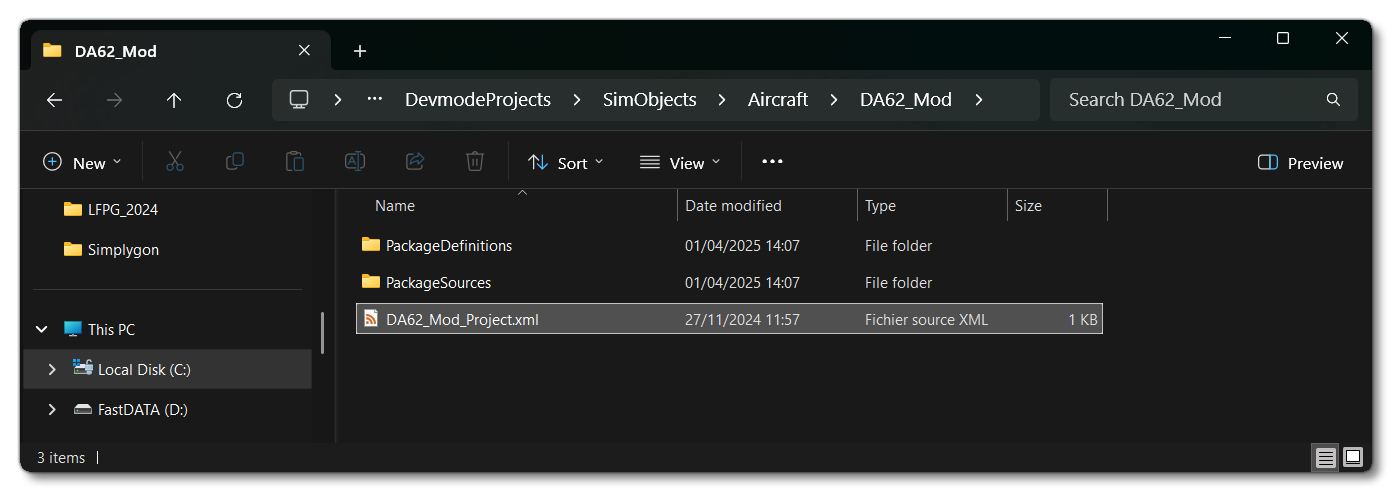
Task: Click the forward navigation arrow
Action: click(114, 100)
